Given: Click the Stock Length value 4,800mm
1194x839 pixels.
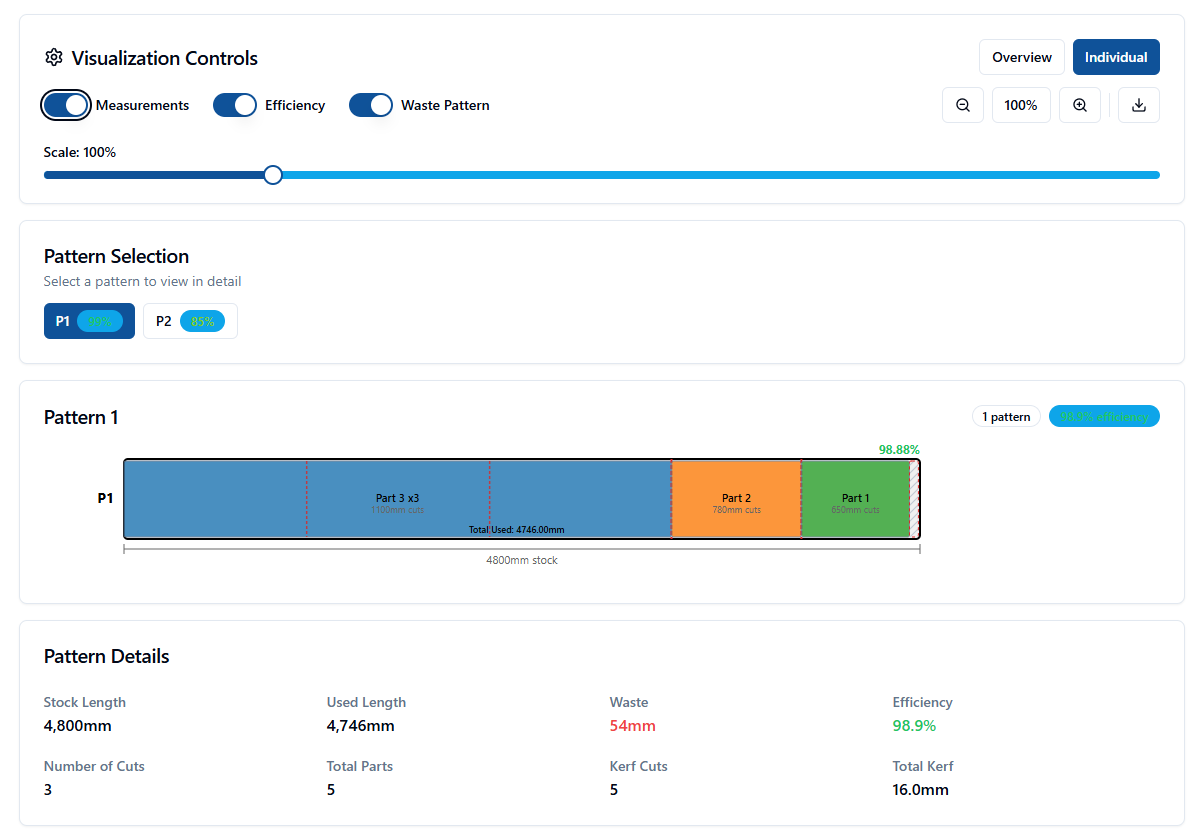Looking at the screenshot, I should (x=78, y=726).
